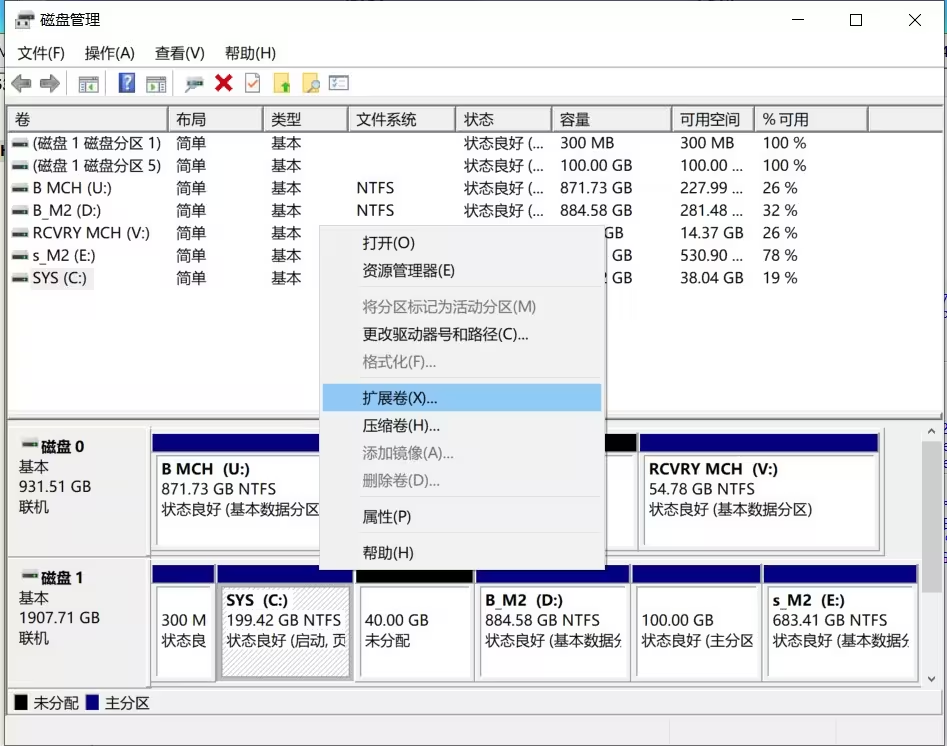Screen dimensions: 947x746
Task: Click the back navigation arrow icon
Action: pyautogui.click(x=20, y=83)
